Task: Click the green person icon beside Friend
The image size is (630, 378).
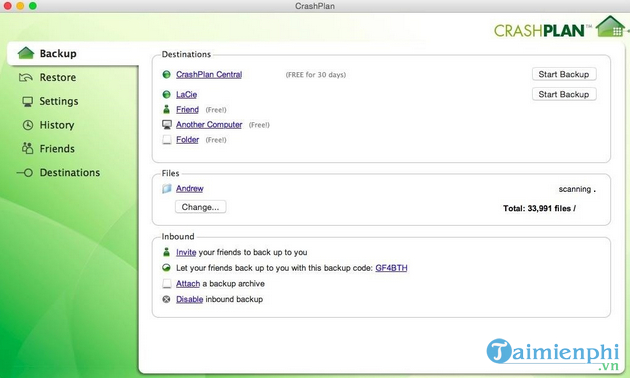Action: (x=166, y=109)
